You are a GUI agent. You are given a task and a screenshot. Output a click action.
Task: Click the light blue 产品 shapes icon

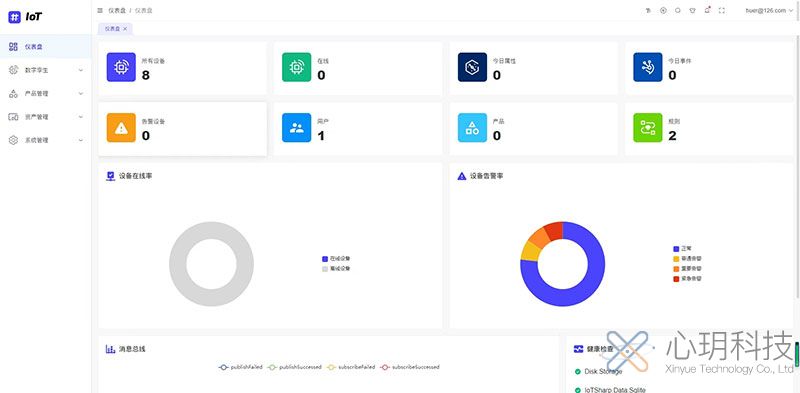pos(472,128)
